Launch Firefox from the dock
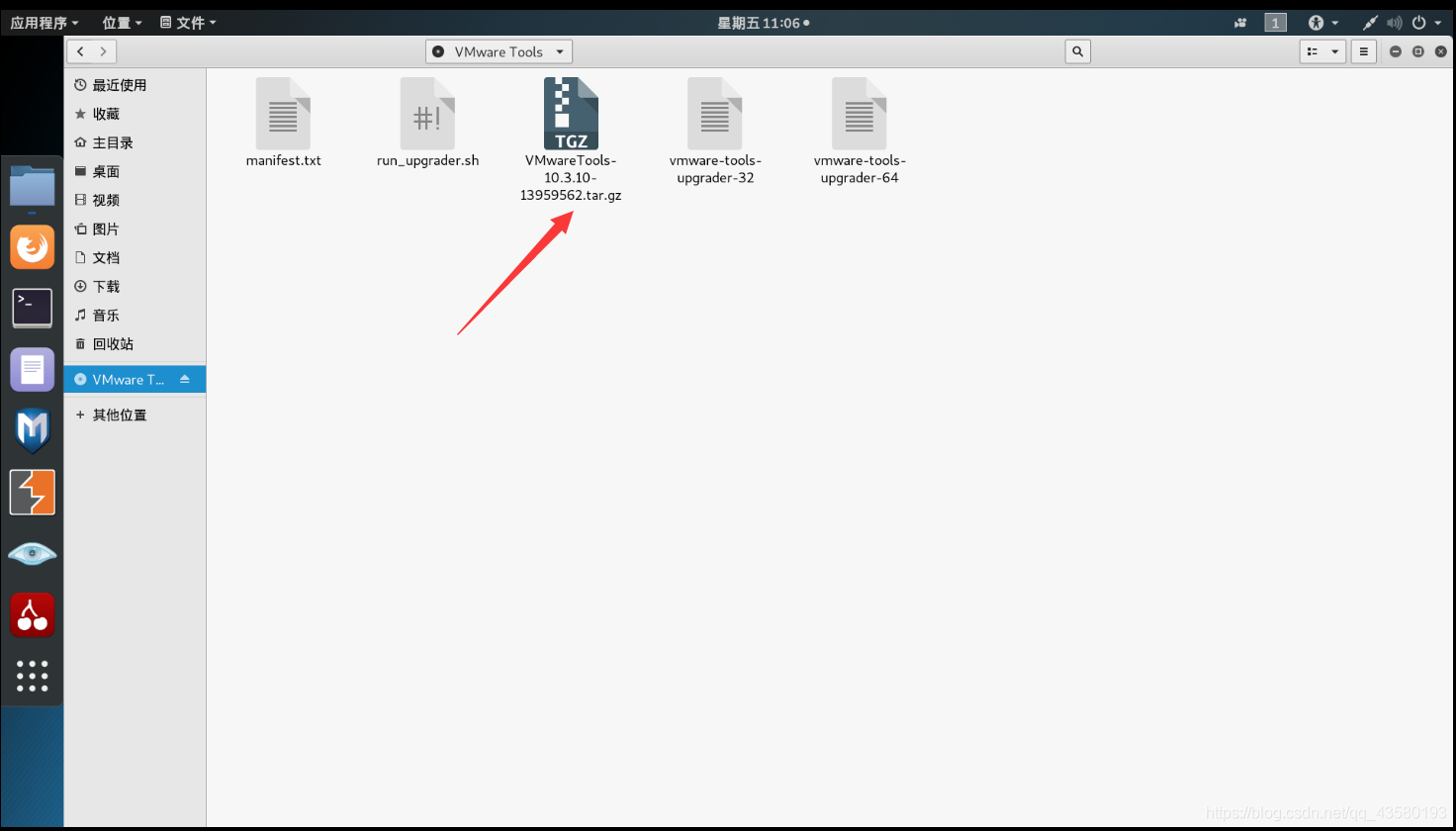Viewport: 1456px width, 831px height. coord(33,247)
